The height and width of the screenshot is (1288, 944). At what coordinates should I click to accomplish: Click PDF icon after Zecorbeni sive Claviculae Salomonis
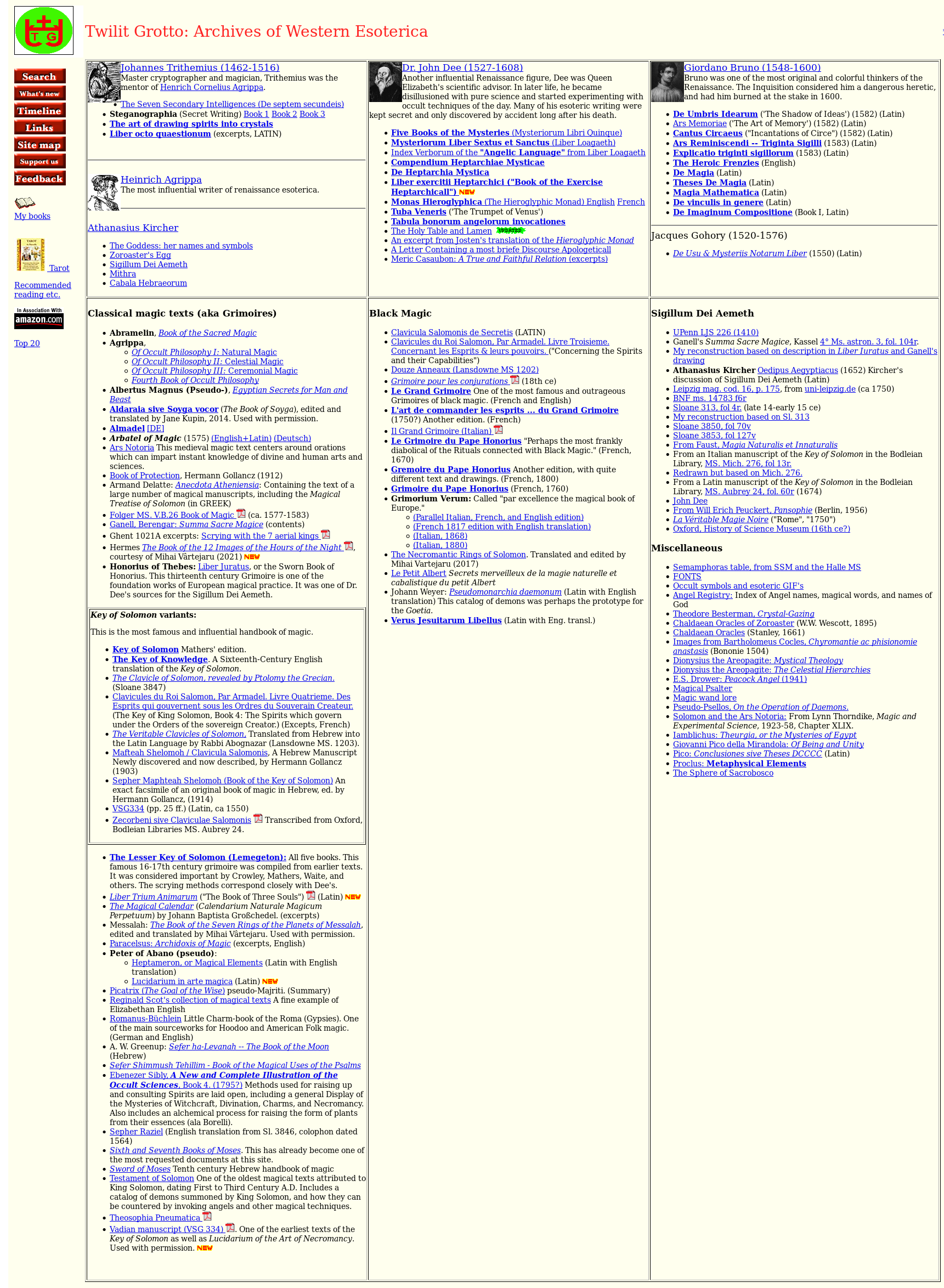tap(258, 819)
